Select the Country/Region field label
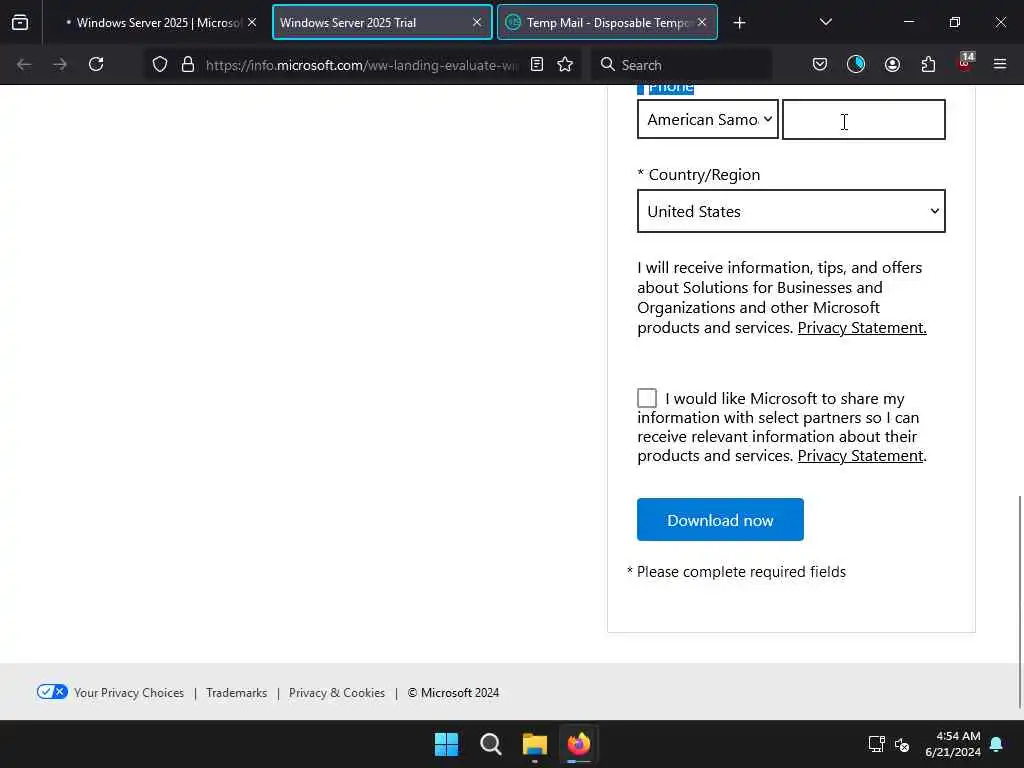The height and width of the screenshot is (768, 1024). [704, 175]
